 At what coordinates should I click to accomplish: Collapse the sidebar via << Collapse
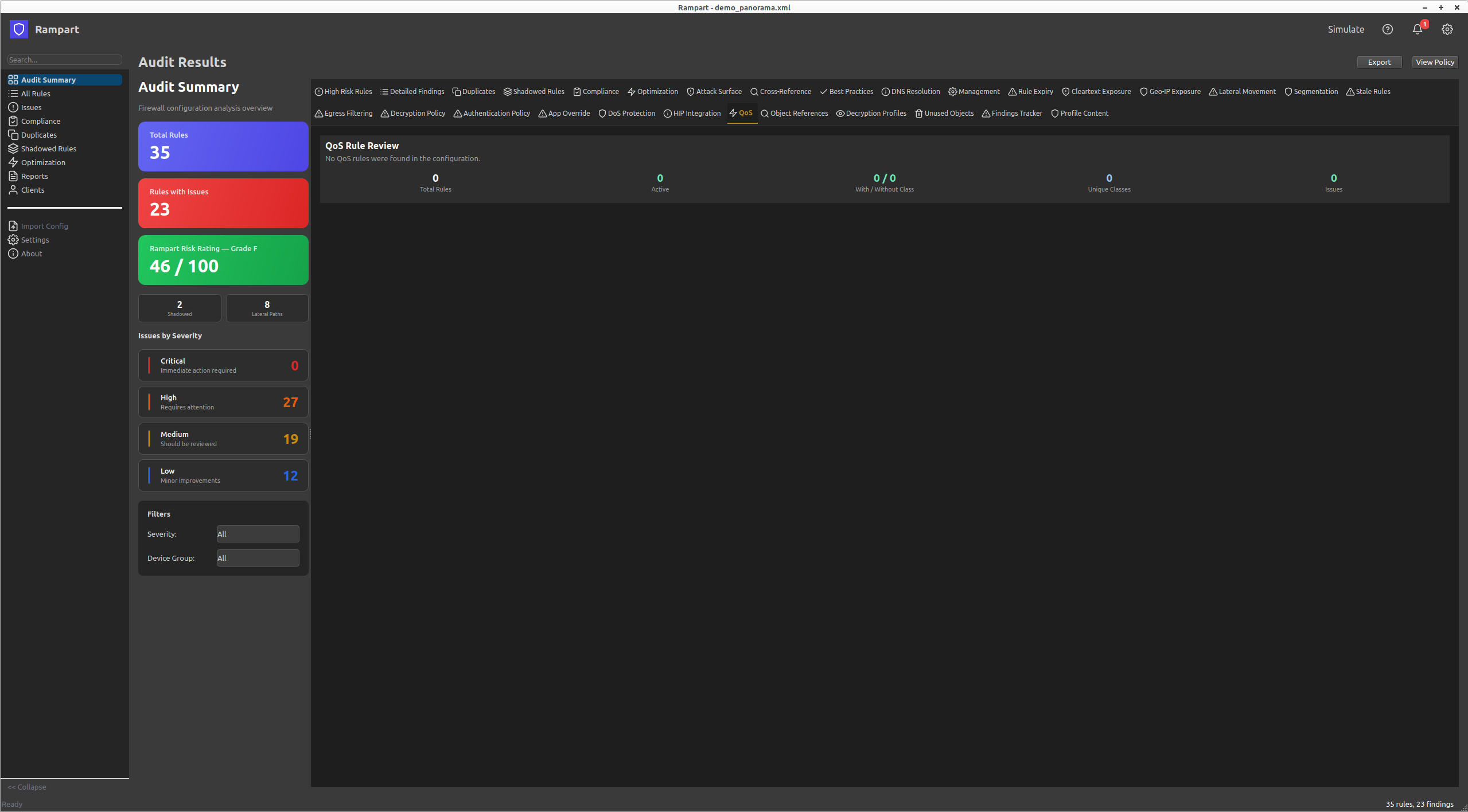(x=27, y=787)
